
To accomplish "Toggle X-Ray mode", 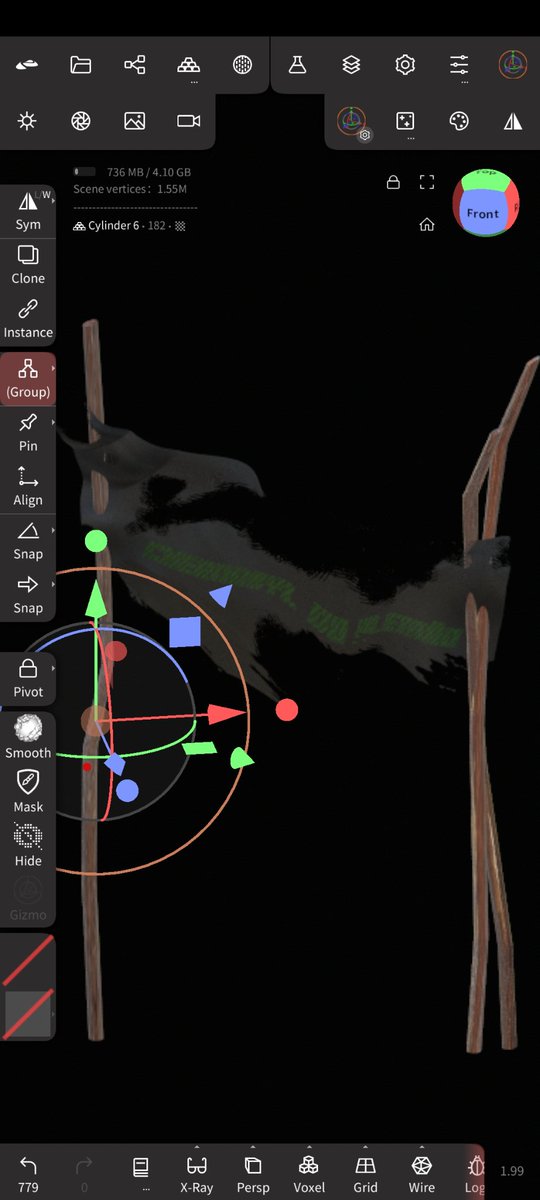I will [x=197, y=1173].
